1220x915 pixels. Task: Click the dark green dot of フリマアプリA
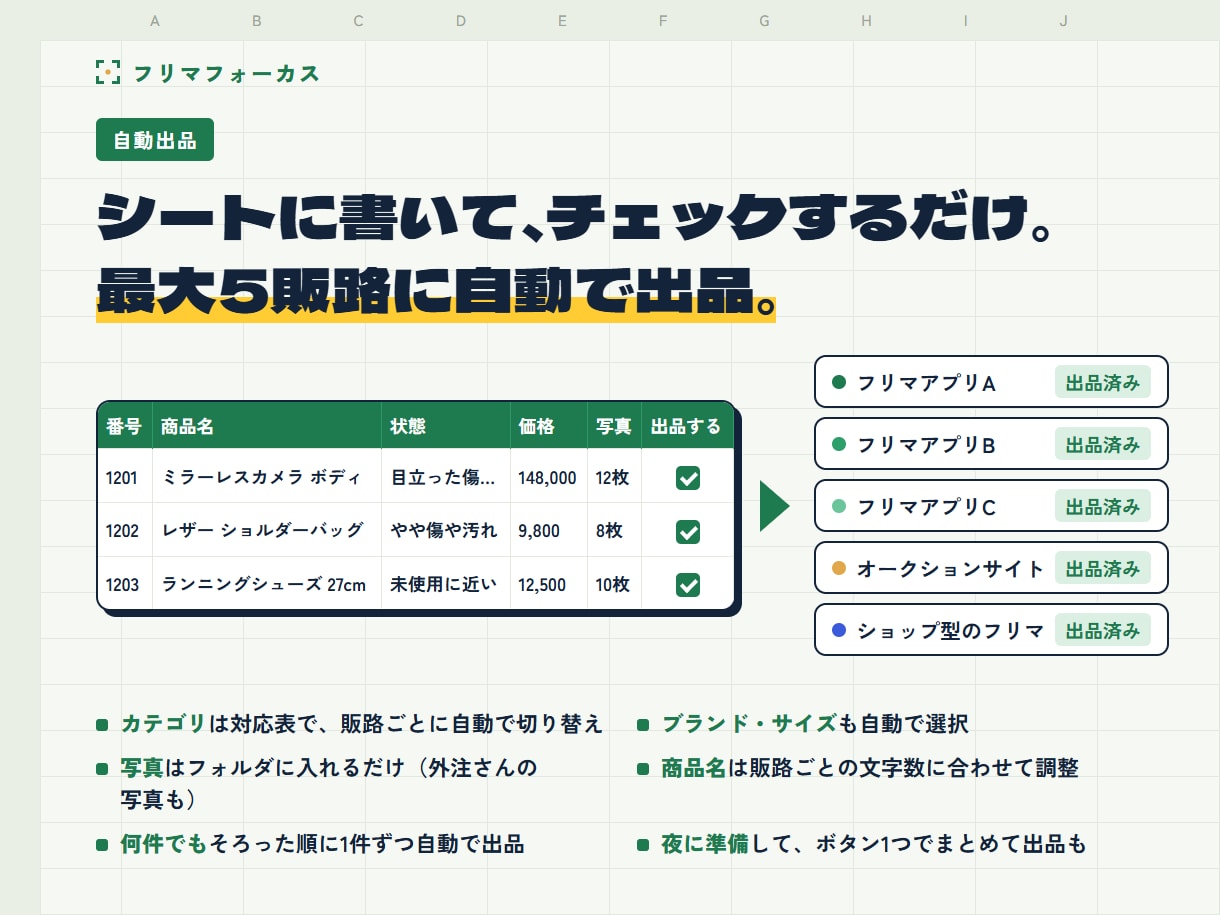click(839, 382)
